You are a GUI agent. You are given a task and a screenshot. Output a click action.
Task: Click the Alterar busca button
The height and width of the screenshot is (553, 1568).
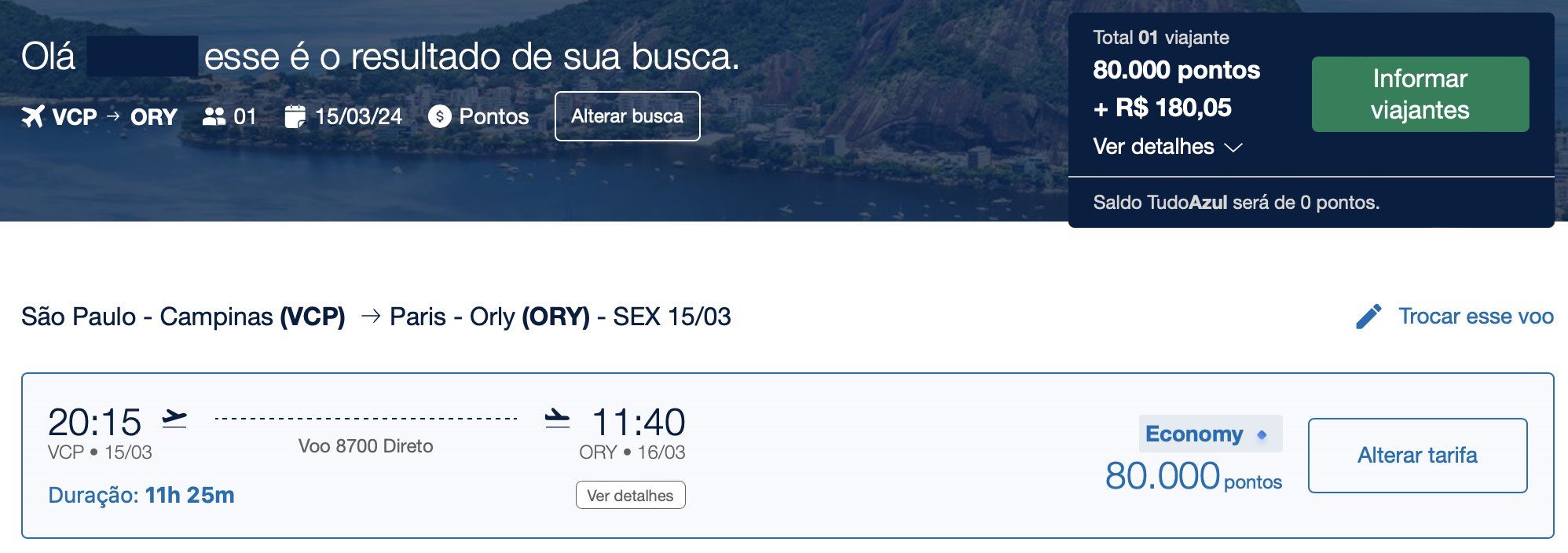coord(627,116)
